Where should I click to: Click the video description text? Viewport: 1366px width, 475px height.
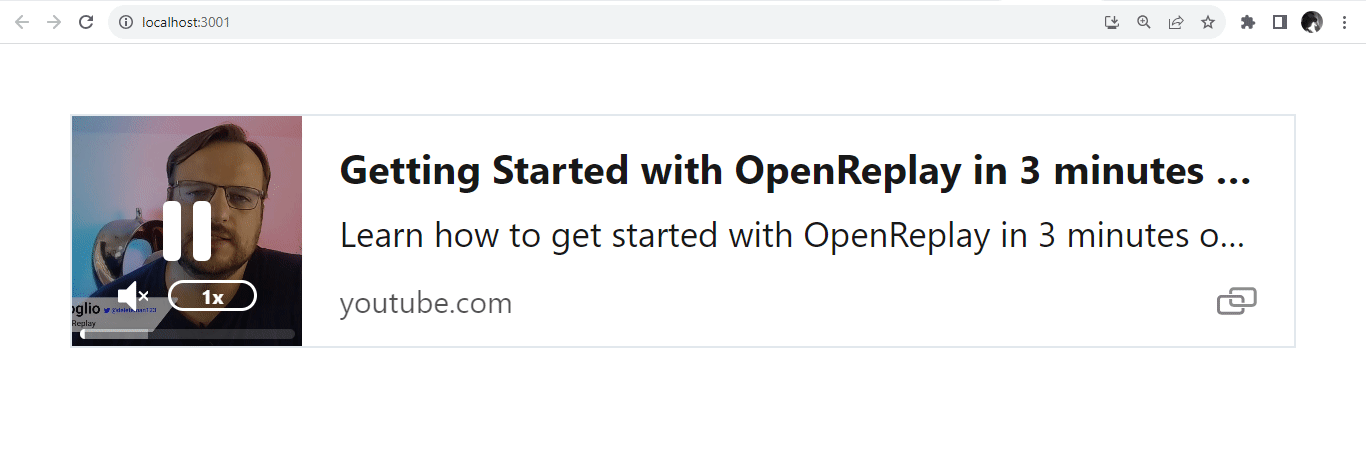[792, 236]
